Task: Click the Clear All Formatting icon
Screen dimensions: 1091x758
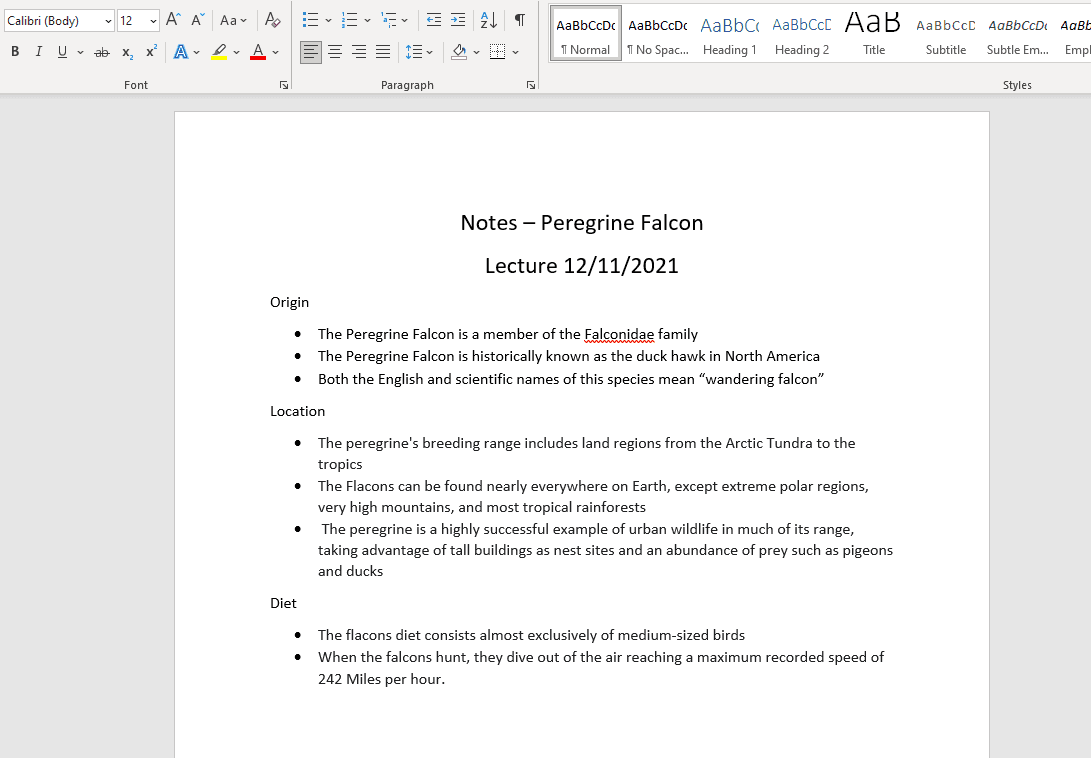Action: (x=272, y=20)
